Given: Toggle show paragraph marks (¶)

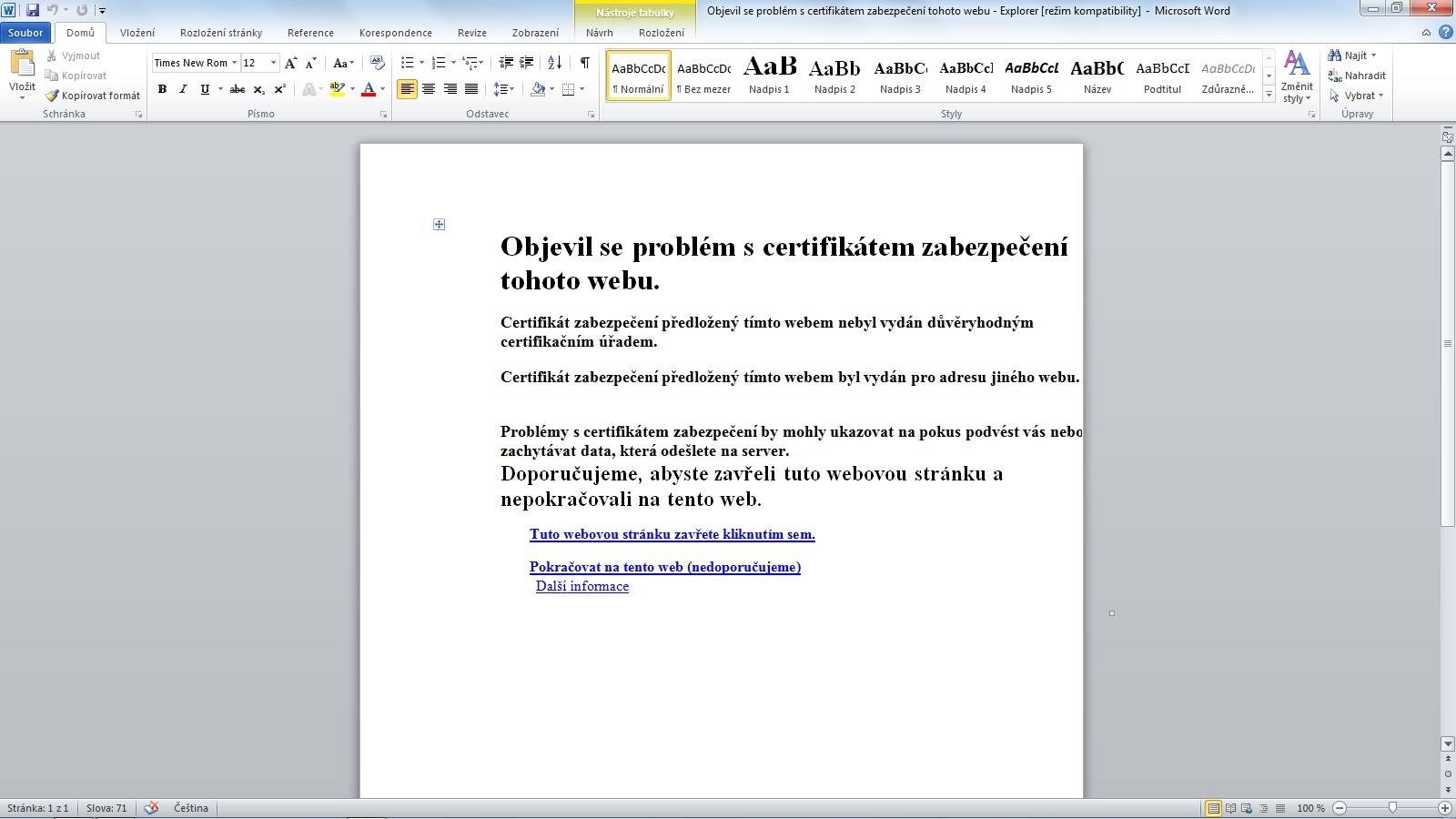Looking at the screenshot, I should [x=584, y=63].
